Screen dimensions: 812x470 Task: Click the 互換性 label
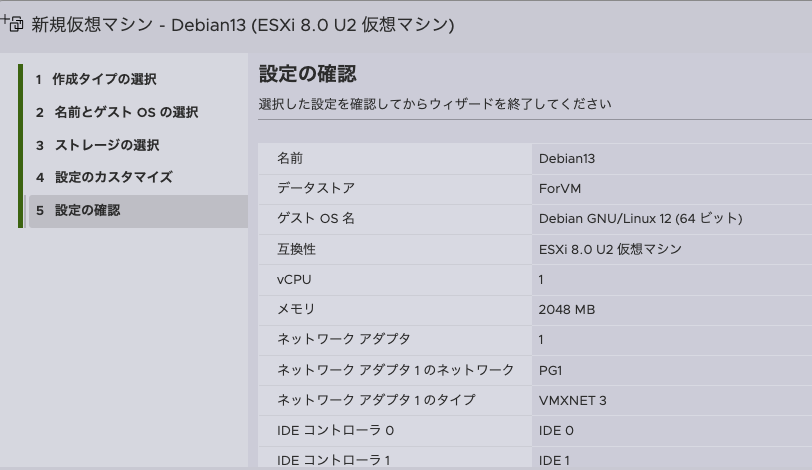click(x=296, y=249)
